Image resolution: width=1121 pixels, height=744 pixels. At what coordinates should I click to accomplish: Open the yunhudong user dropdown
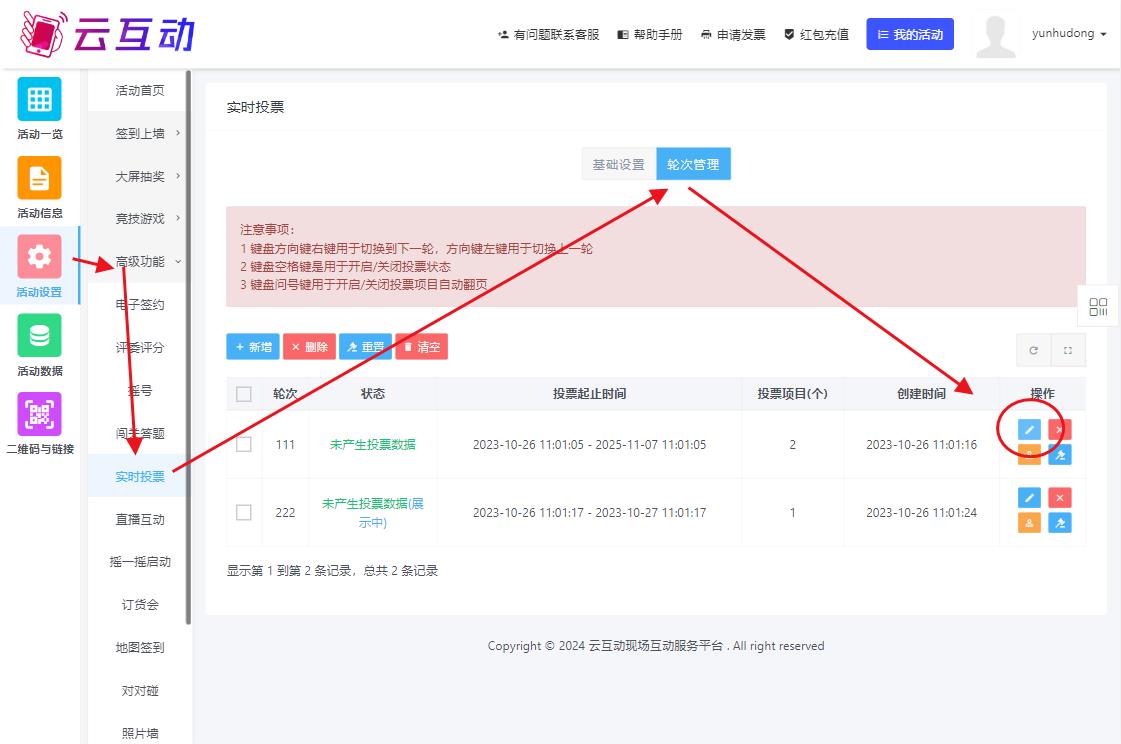tap(1069, 34)
